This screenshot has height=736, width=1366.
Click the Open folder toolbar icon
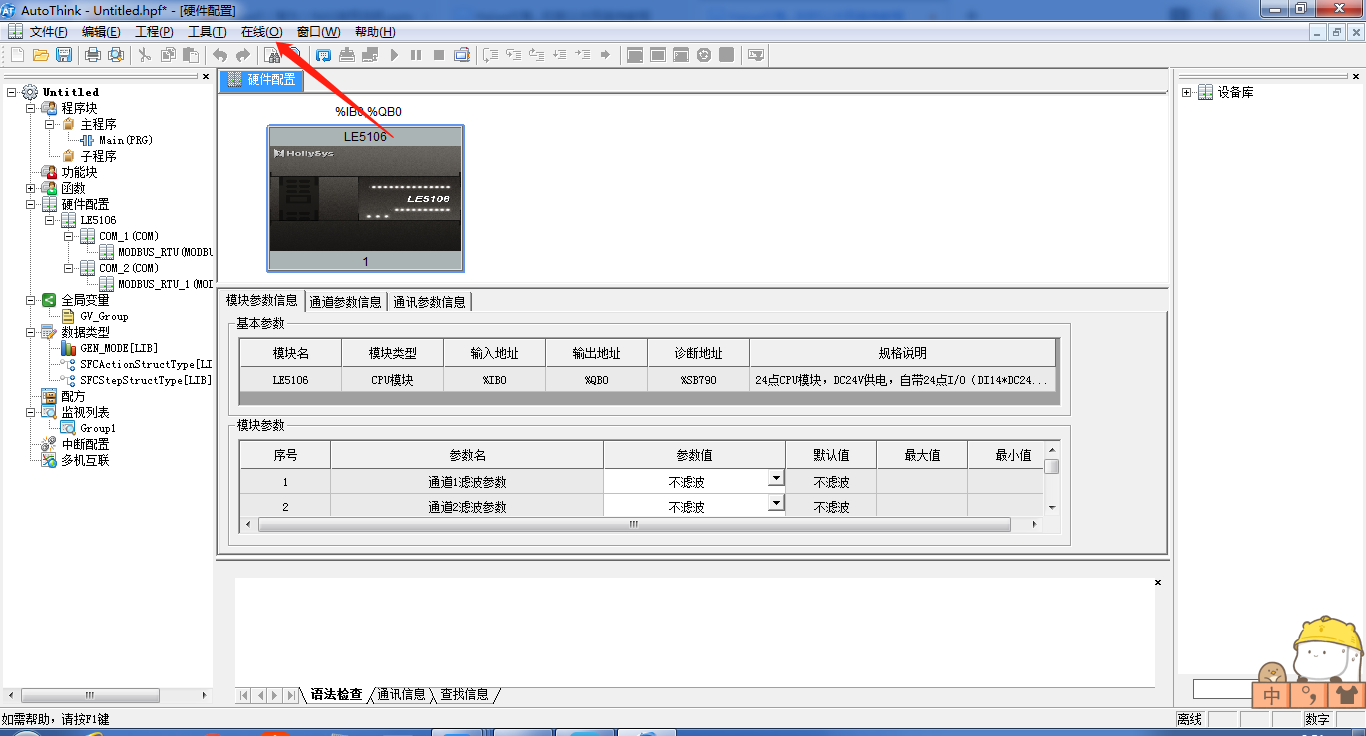[x=41, y=55]
